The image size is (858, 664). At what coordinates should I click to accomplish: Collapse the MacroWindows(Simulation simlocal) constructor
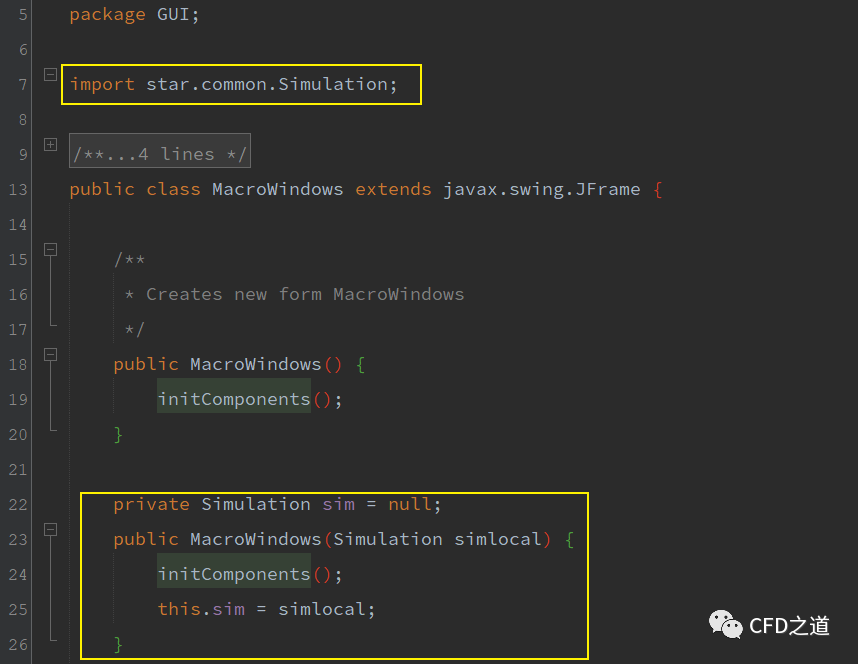[50, 529]
